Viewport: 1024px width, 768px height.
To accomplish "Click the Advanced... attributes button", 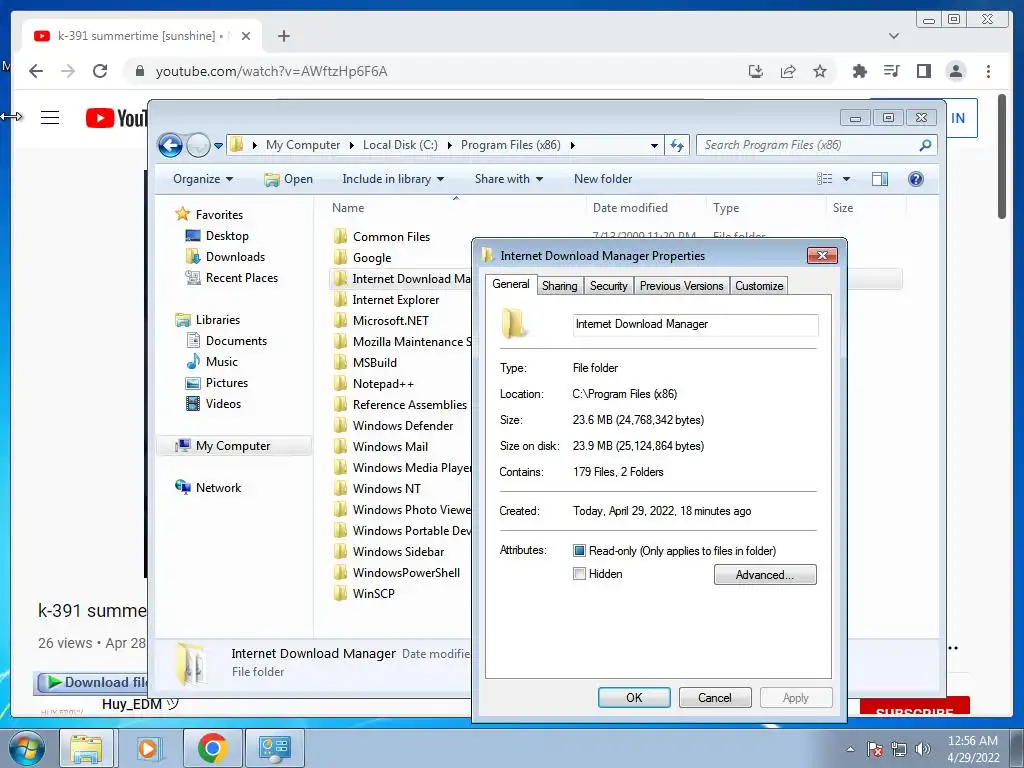I will point(765,575).
